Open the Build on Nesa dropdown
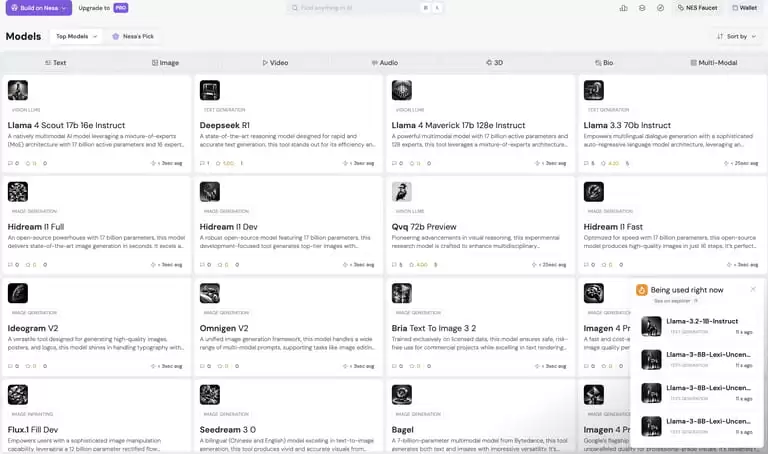768x454 pixels. (x=39, y=8)
